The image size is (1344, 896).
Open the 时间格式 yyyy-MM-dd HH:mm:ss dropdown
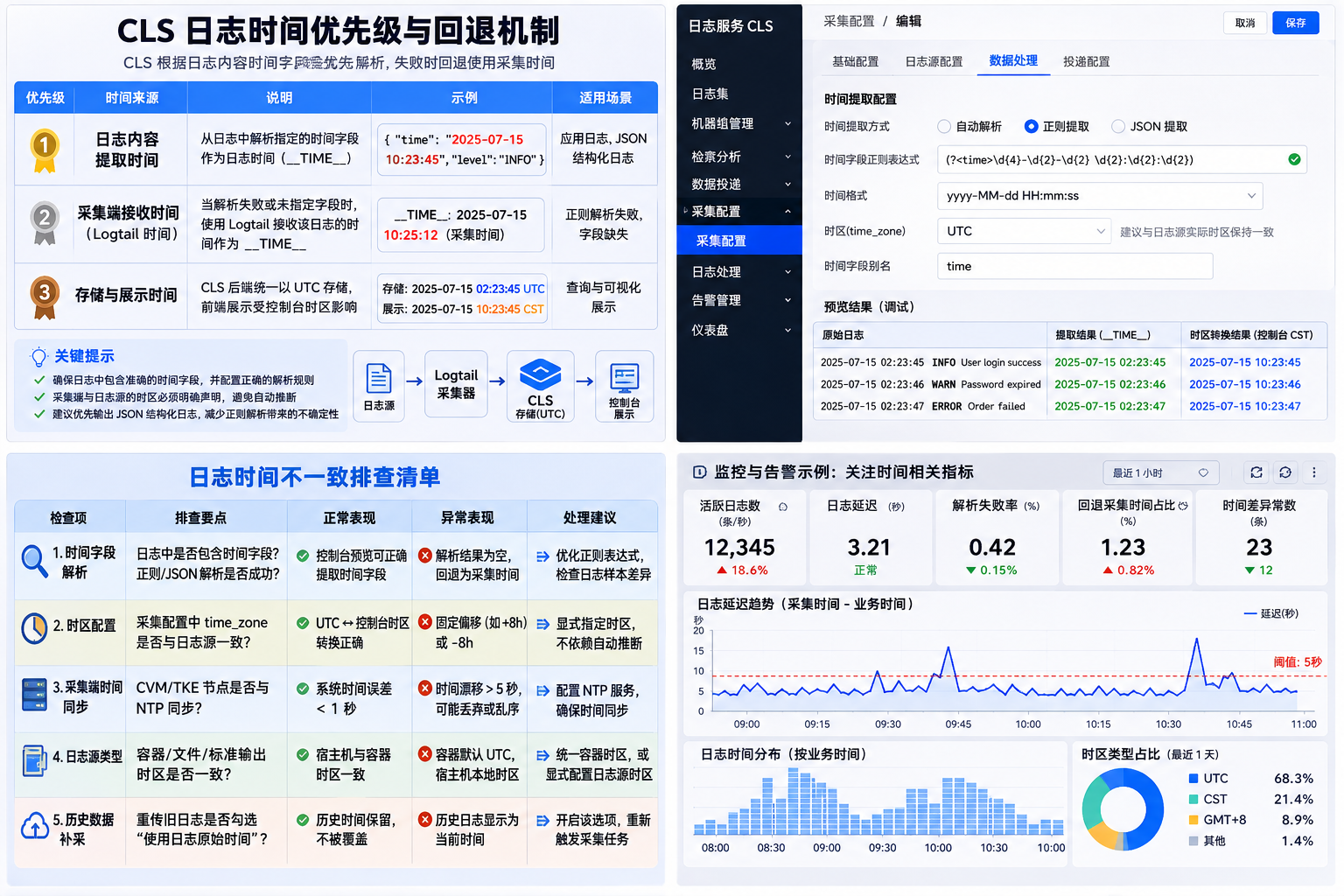[1101, 196]
